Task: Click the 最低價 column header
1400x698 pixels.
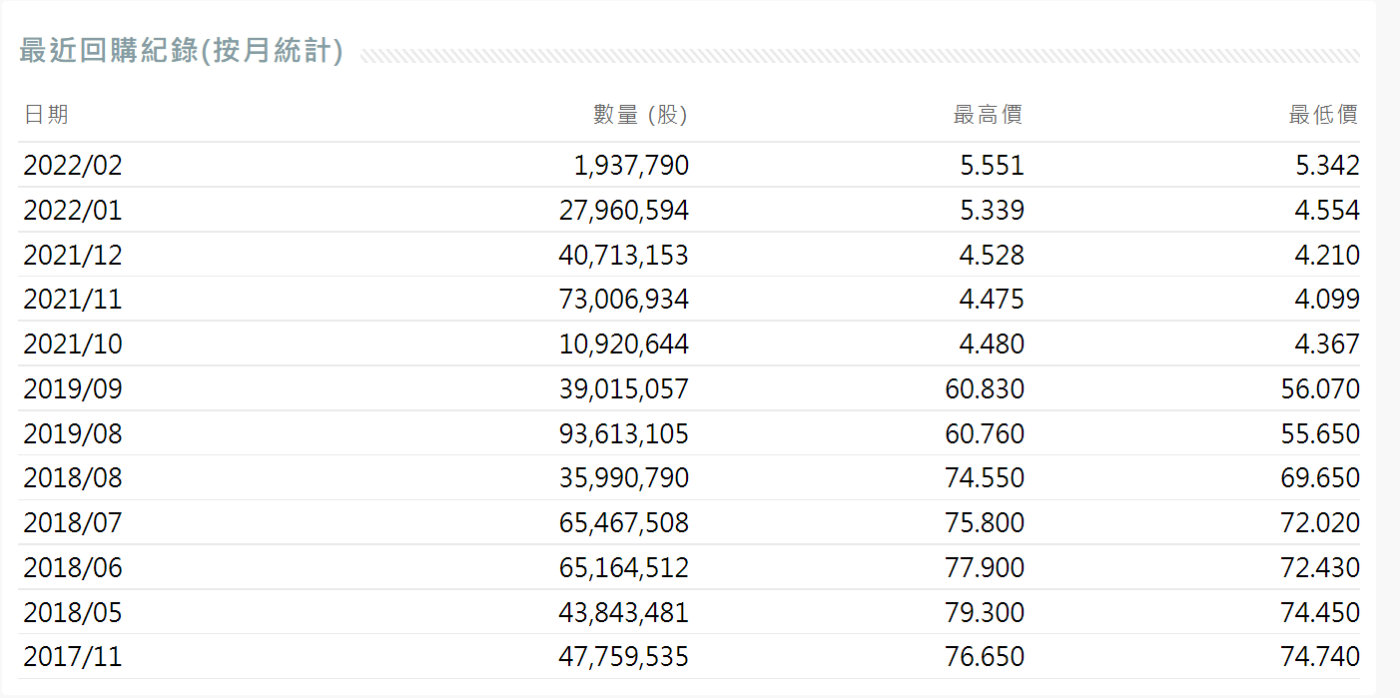Action: (1323, 115)
